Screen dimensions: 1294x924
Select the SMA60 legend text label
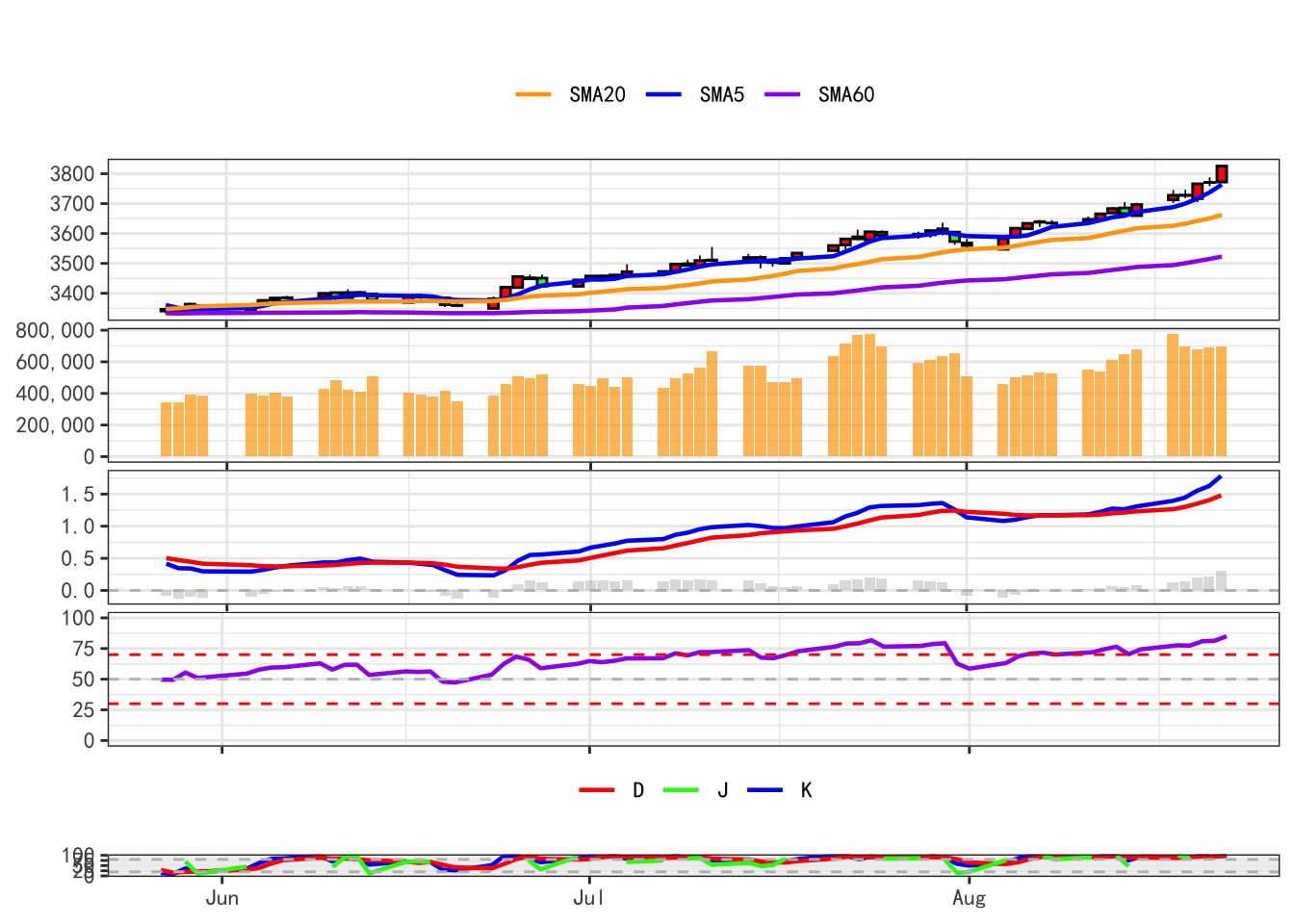click(x=846, y=94)
